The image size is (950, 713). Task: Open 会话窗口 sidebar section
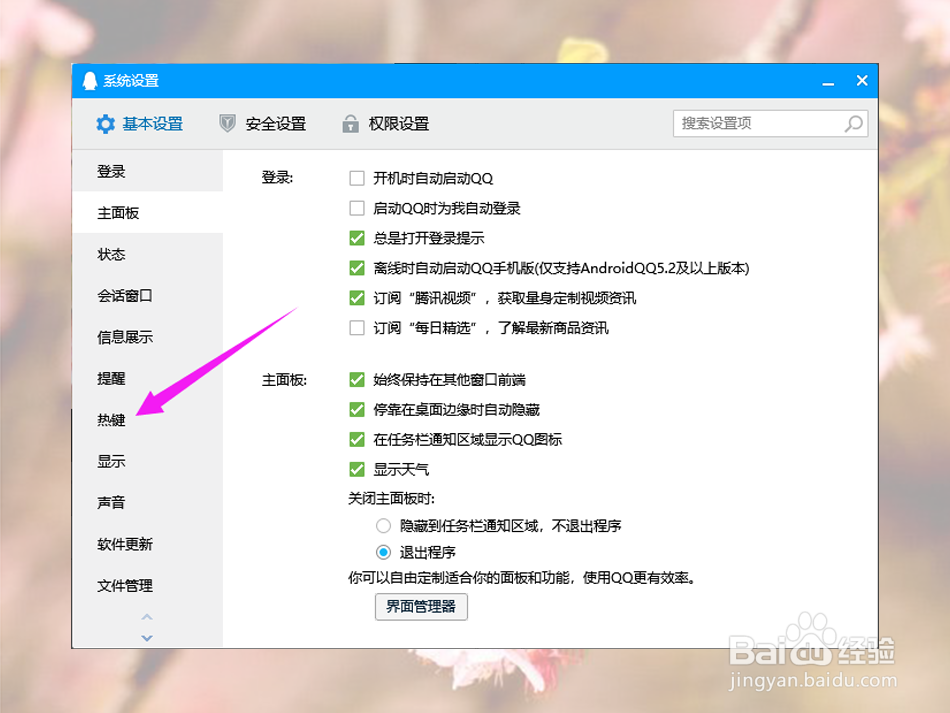[x=147, y=296]
